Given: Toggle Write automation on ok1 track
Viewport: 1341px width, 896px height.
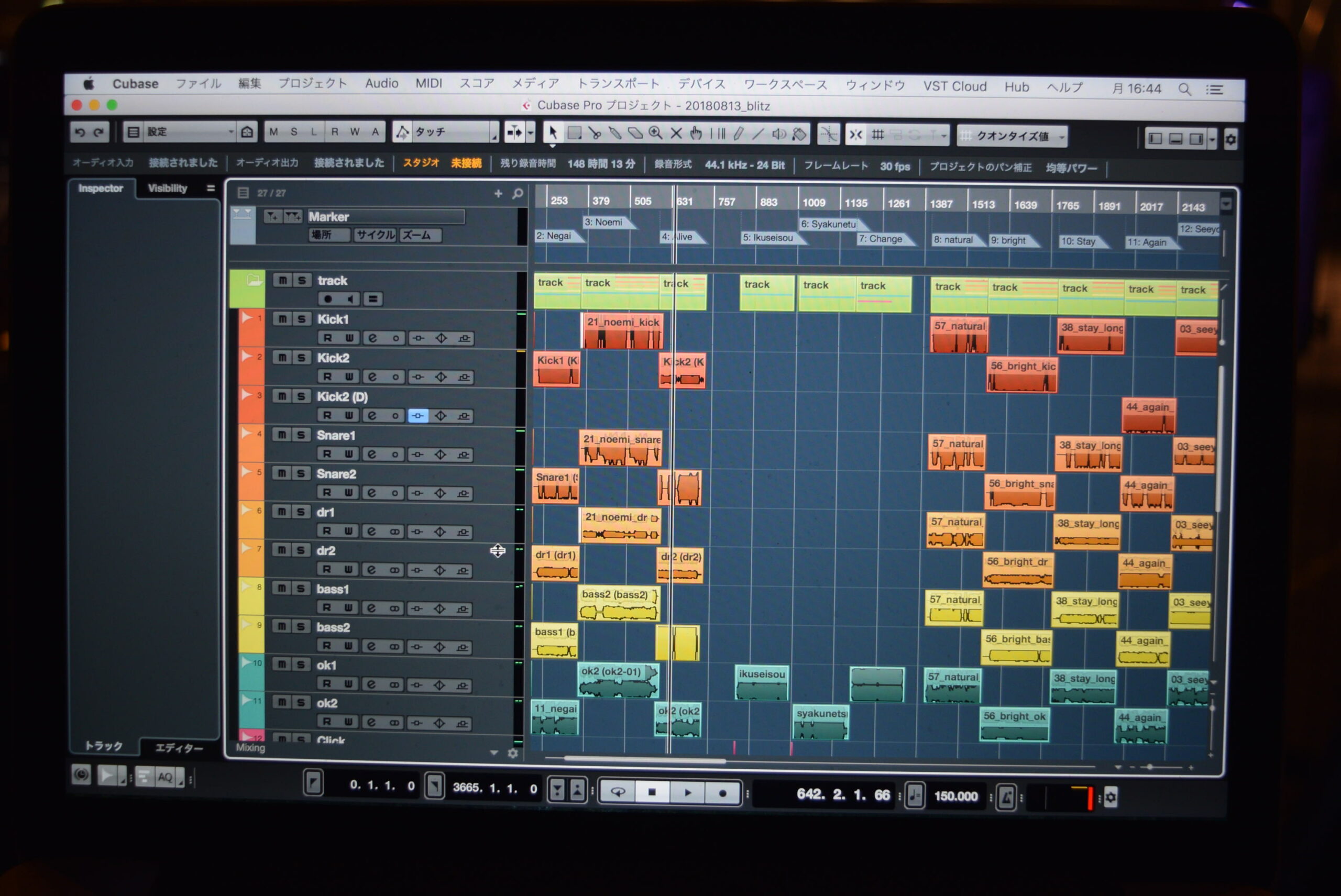Looking at the screenshot, I should (348, 684).
